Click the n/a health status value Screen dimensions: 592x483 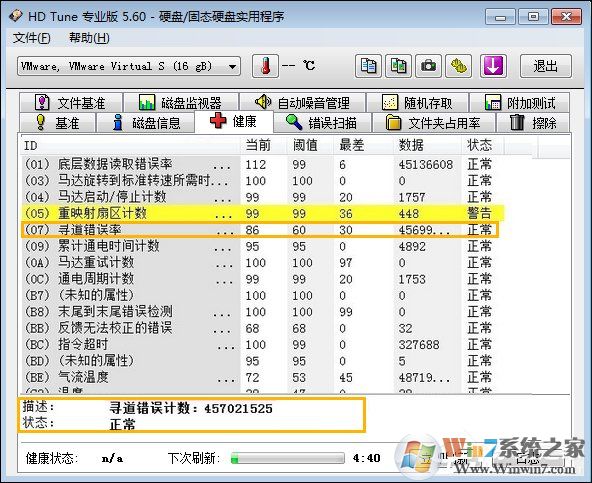click(112, 458)
